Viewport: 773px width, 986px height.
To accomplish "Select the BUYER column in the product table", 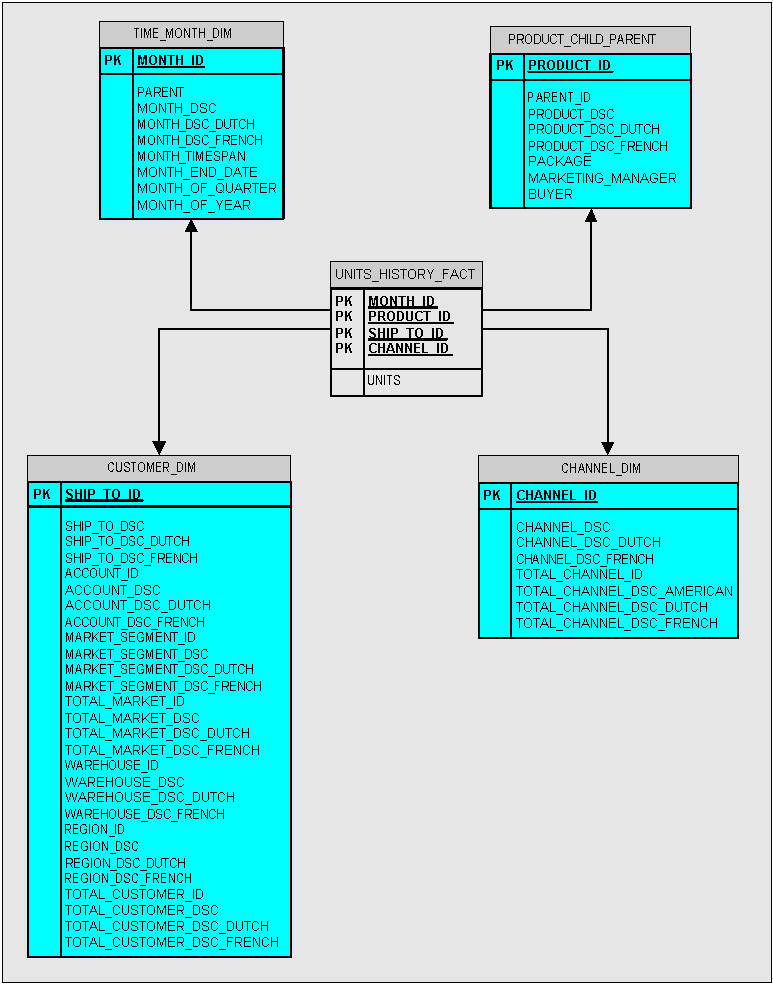I will pyautogui.click(x=550, y=195).
